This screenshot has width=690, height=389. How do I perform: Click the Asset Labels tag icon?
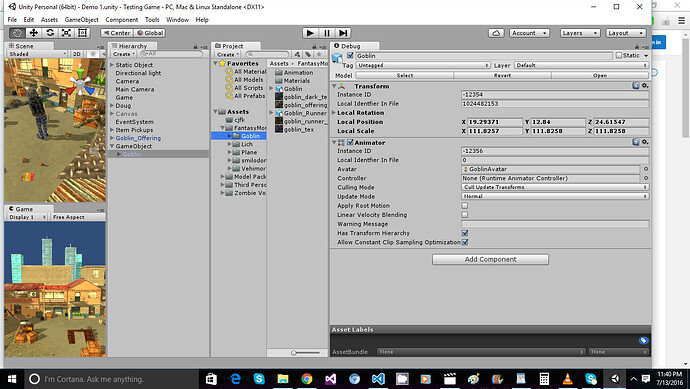tap(643, 341)
